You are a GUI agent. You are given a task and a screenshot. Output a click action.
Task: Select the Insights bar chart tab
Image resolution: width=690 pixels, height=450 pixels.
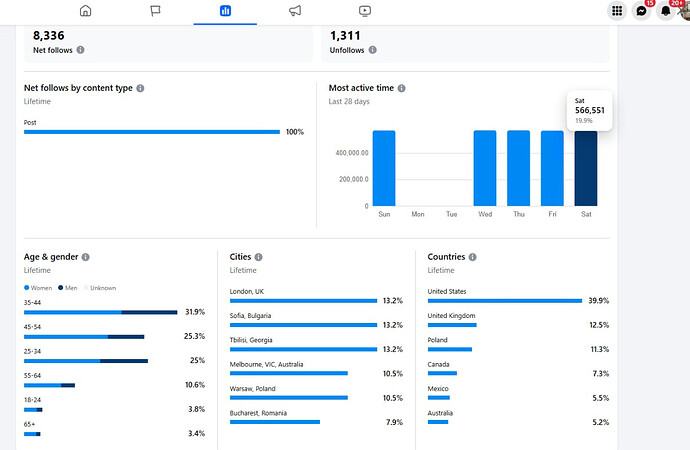(x=225, y=11)
